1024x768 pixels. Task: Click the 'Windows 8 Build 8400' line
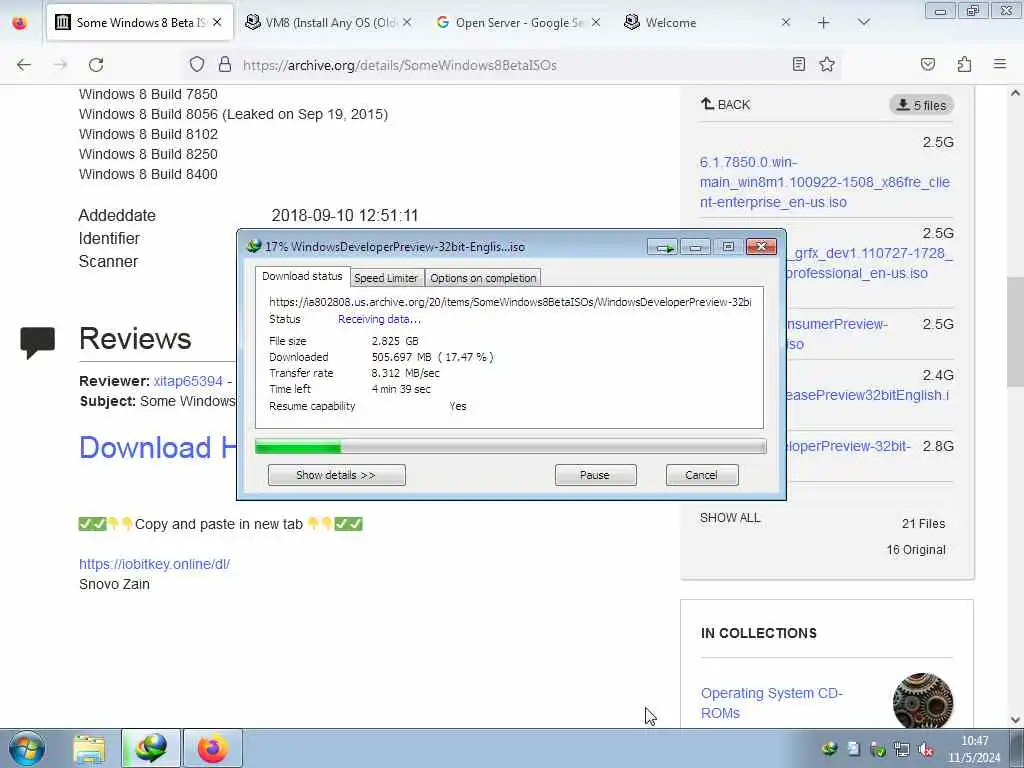148,174
